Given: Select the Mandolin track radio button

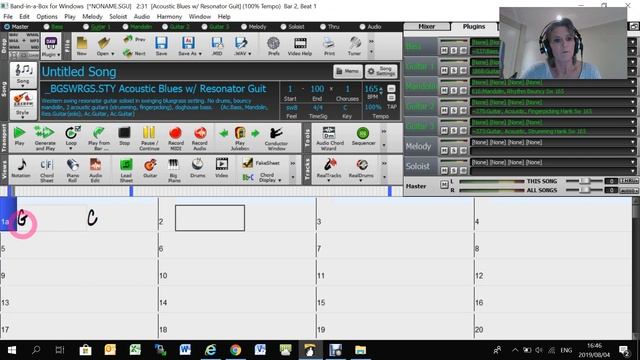Looking at the screenshot, I should pos(125,27).
